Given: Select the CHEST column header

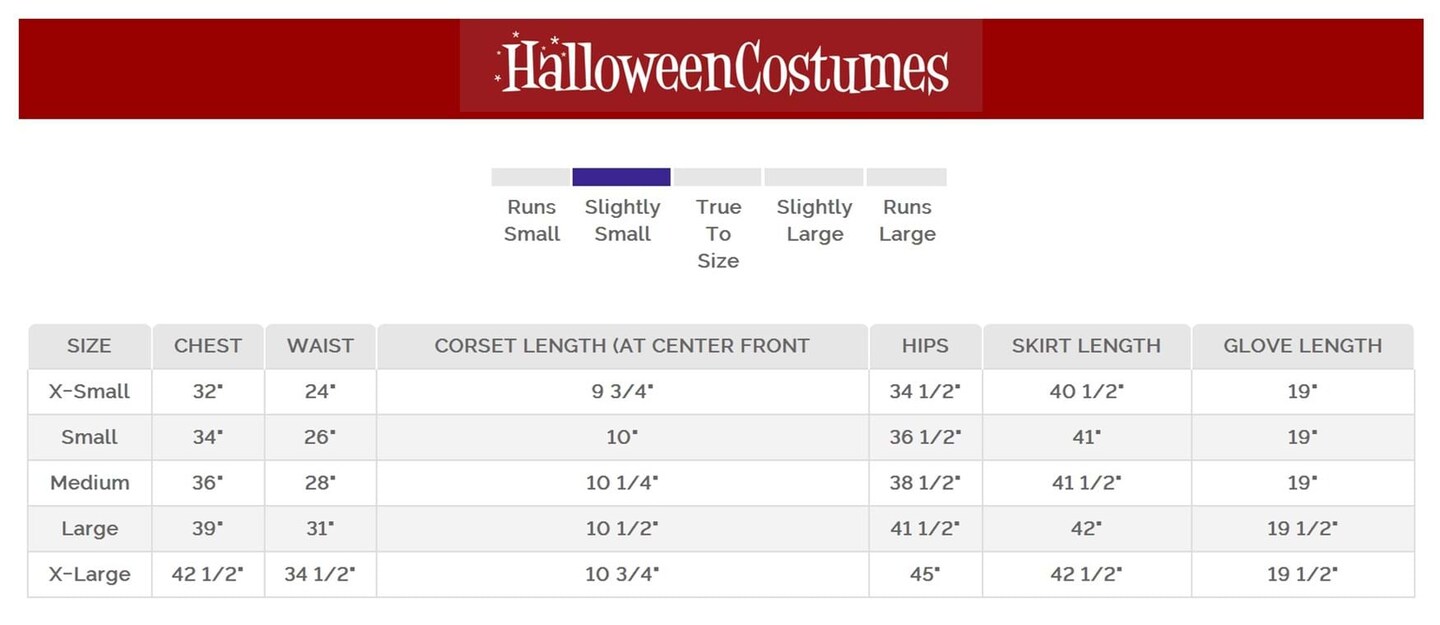Looking at the screenshot, I should 208,346.
